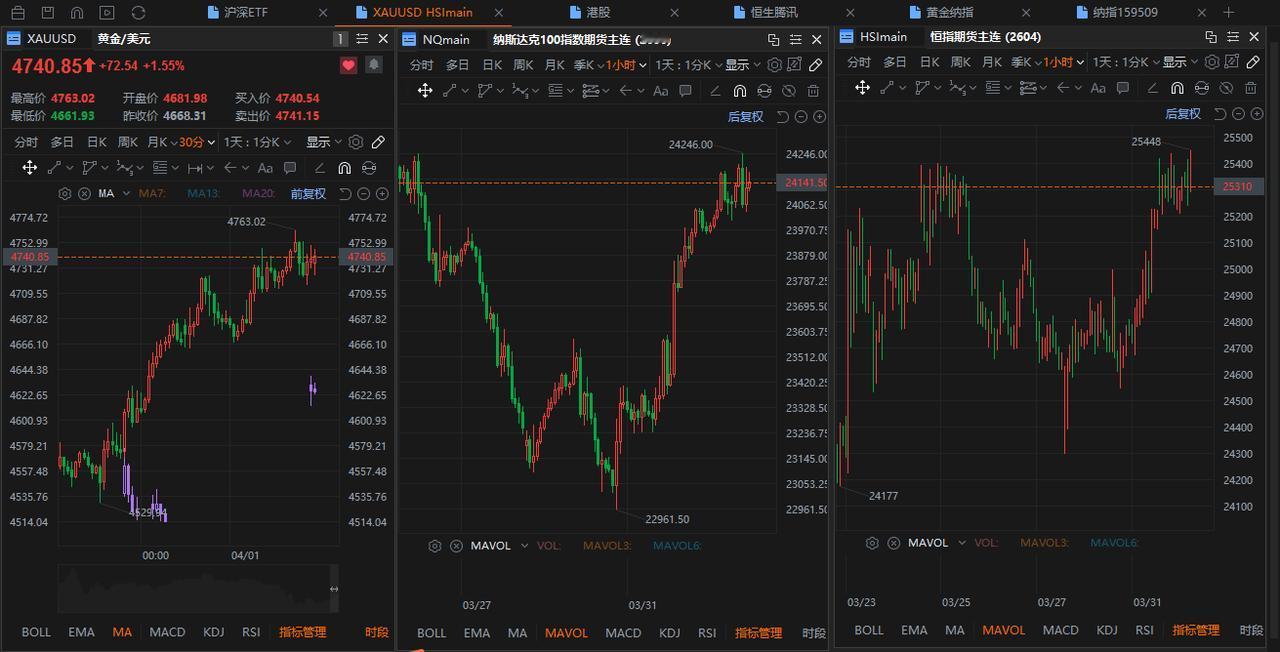The height and width of the screenshot is (652, 1280).
Task: Select the move cursor tool in XAUUSD panel
Action: (29, 168)
